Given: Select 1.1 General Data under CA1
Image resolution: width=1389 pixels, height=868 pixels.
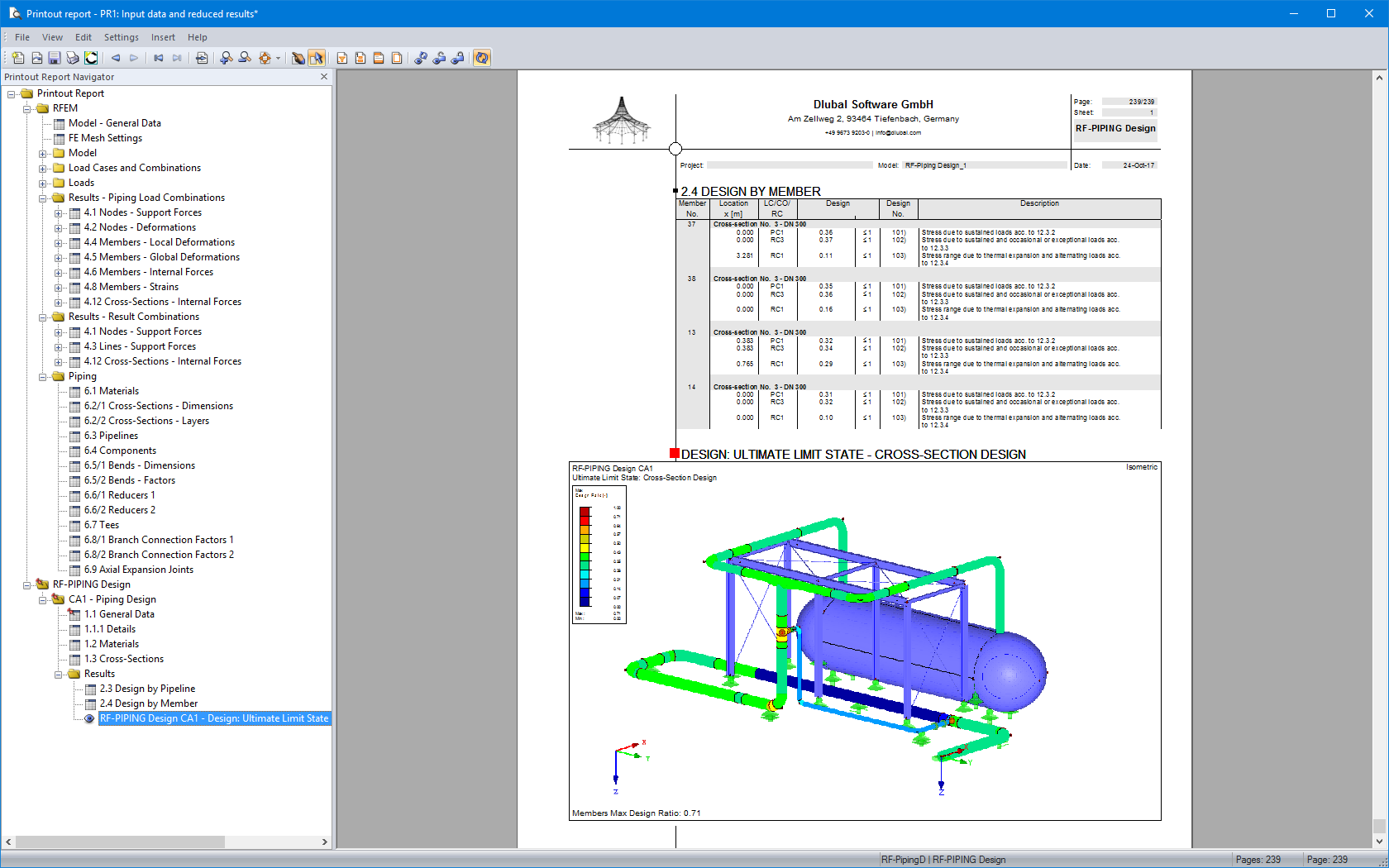Looking at the screenshot, I should [119, 614].
